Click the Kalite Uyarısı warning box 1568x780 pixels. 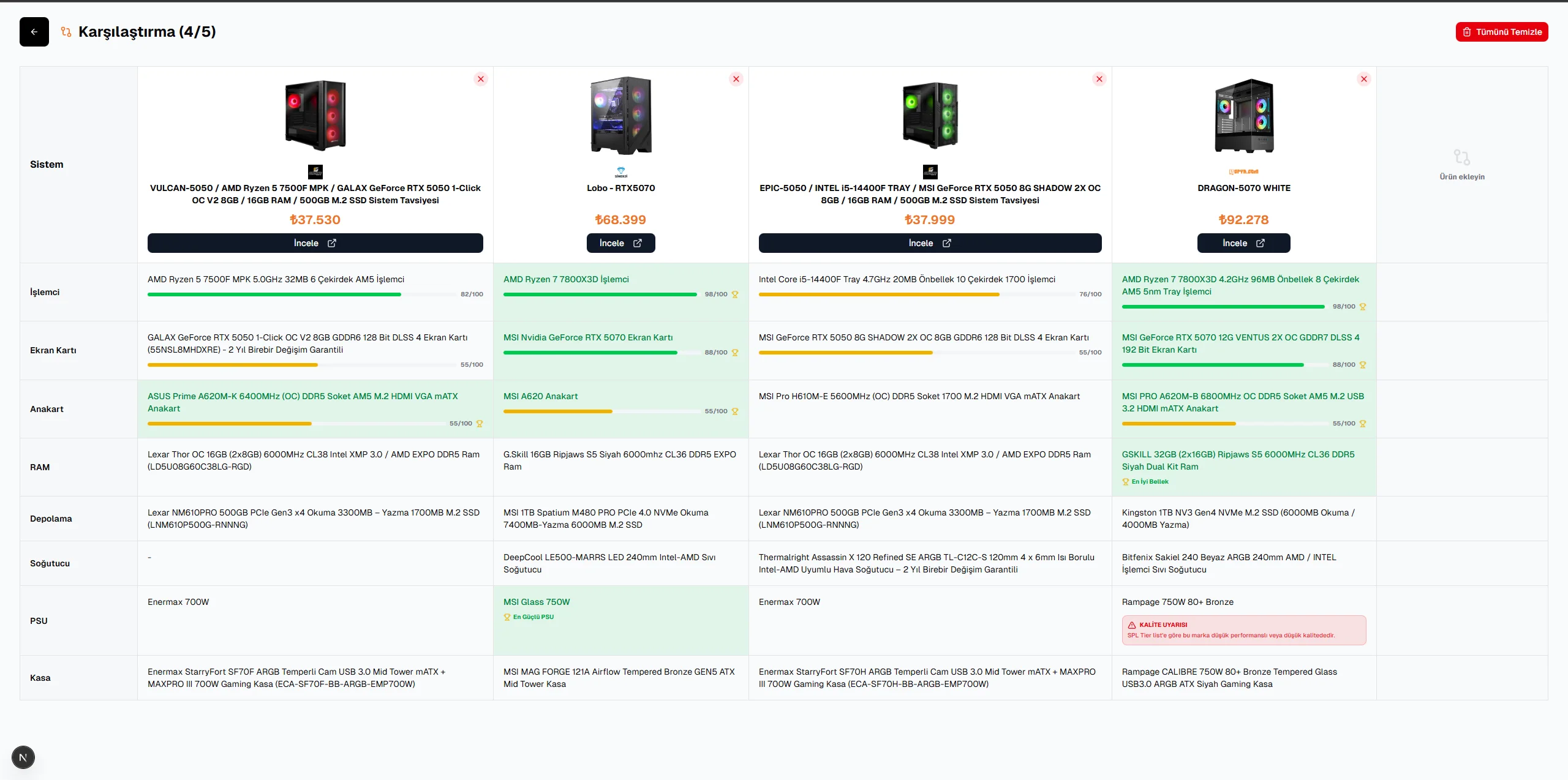pos(1243,630)
